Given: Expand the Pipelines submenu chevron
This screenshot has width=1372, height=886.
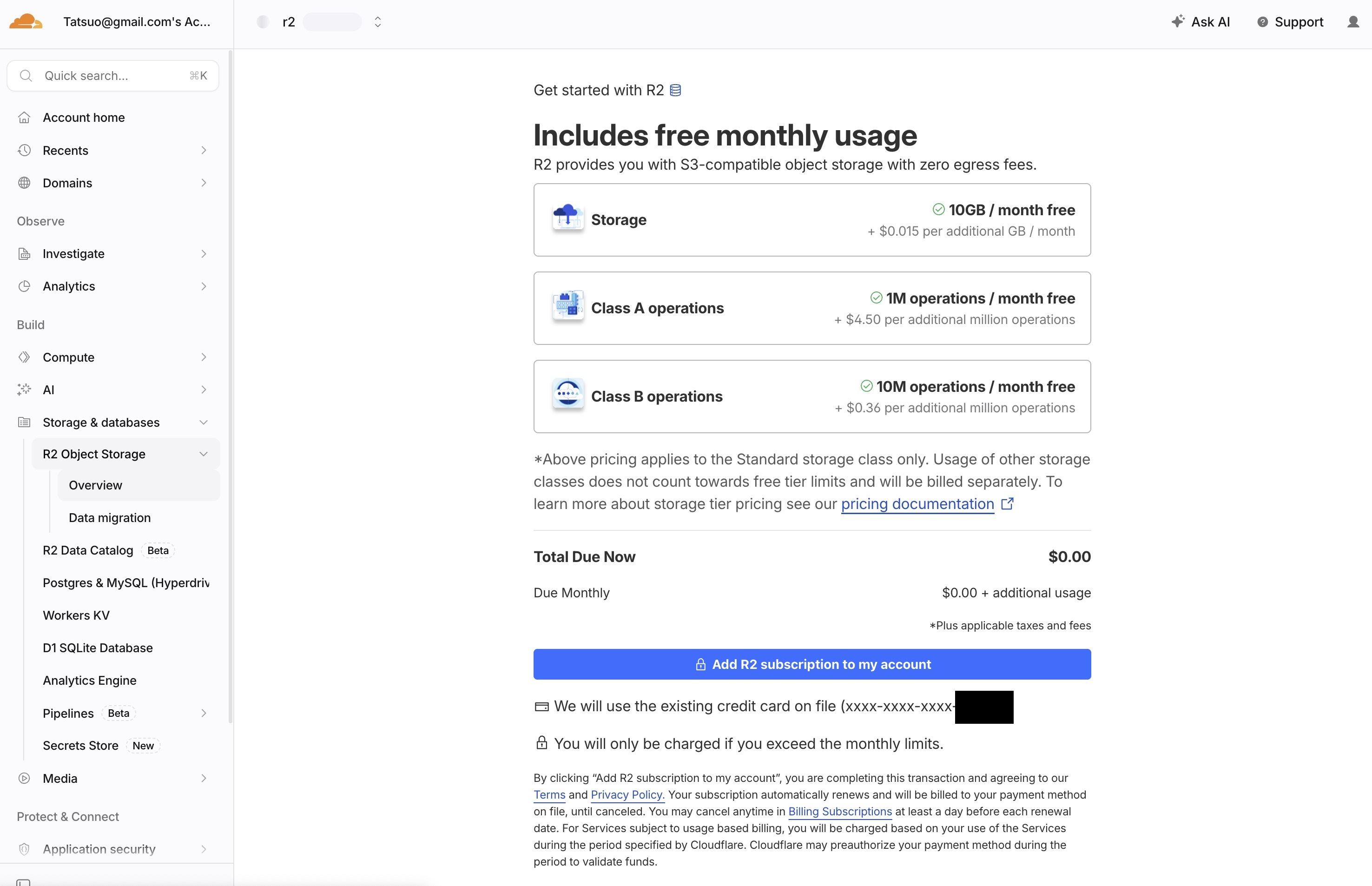Looking at the screenshot, I should coord(204,713).
